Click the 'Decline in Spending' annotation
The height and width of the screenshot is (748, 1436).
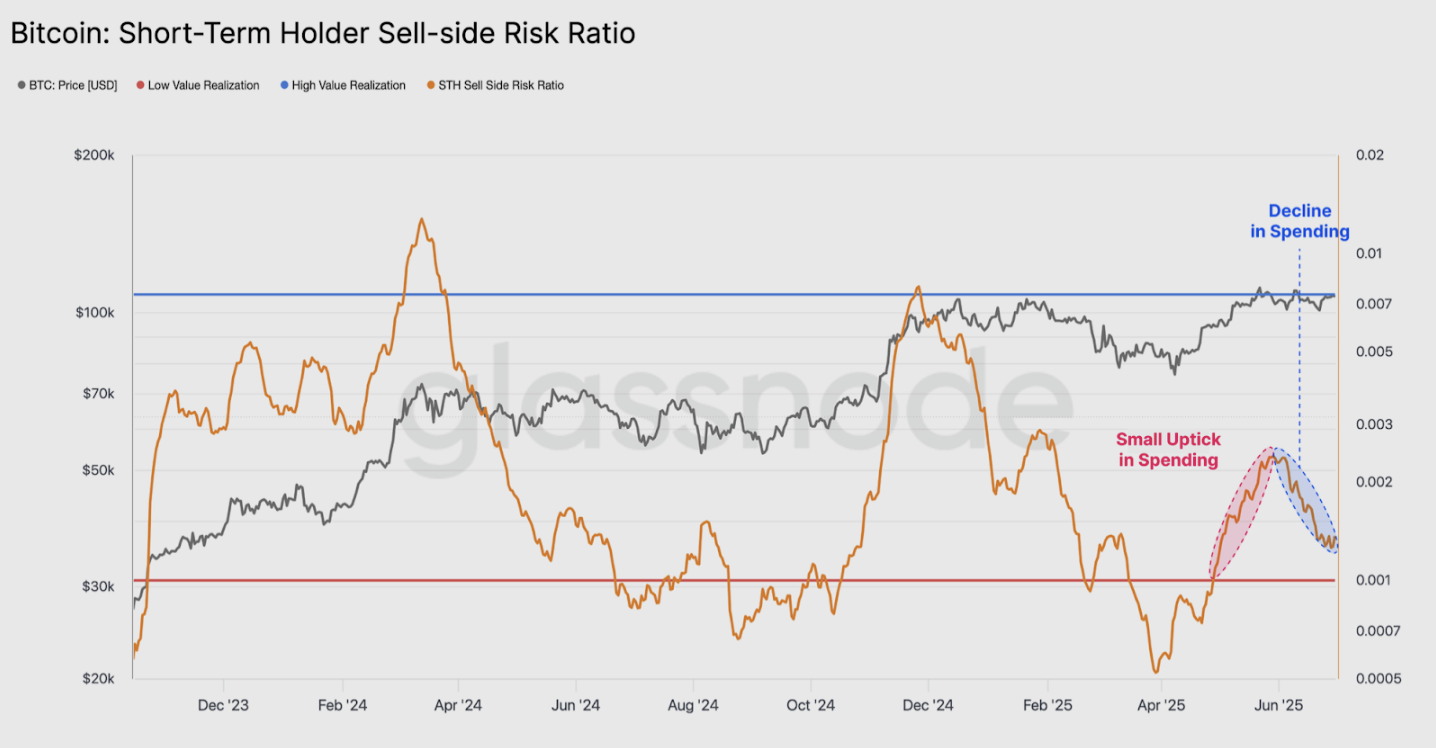(1300, 221)
